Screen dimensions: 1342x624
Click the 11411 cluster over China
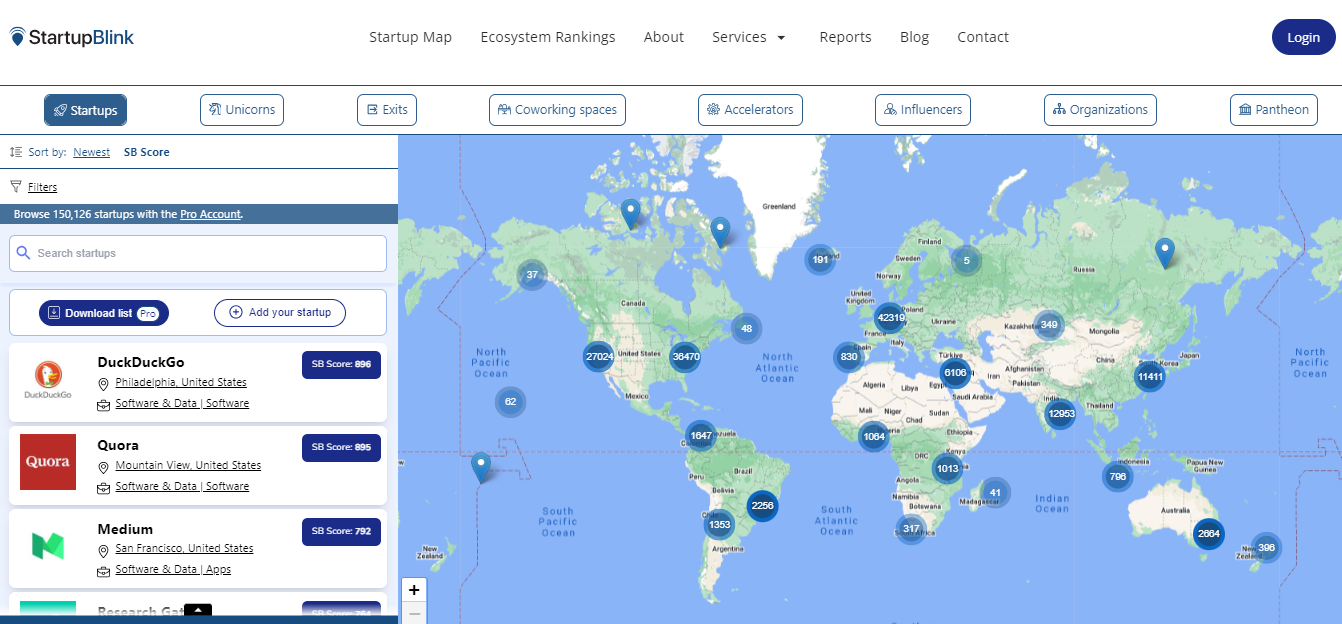pos(1149,377)
